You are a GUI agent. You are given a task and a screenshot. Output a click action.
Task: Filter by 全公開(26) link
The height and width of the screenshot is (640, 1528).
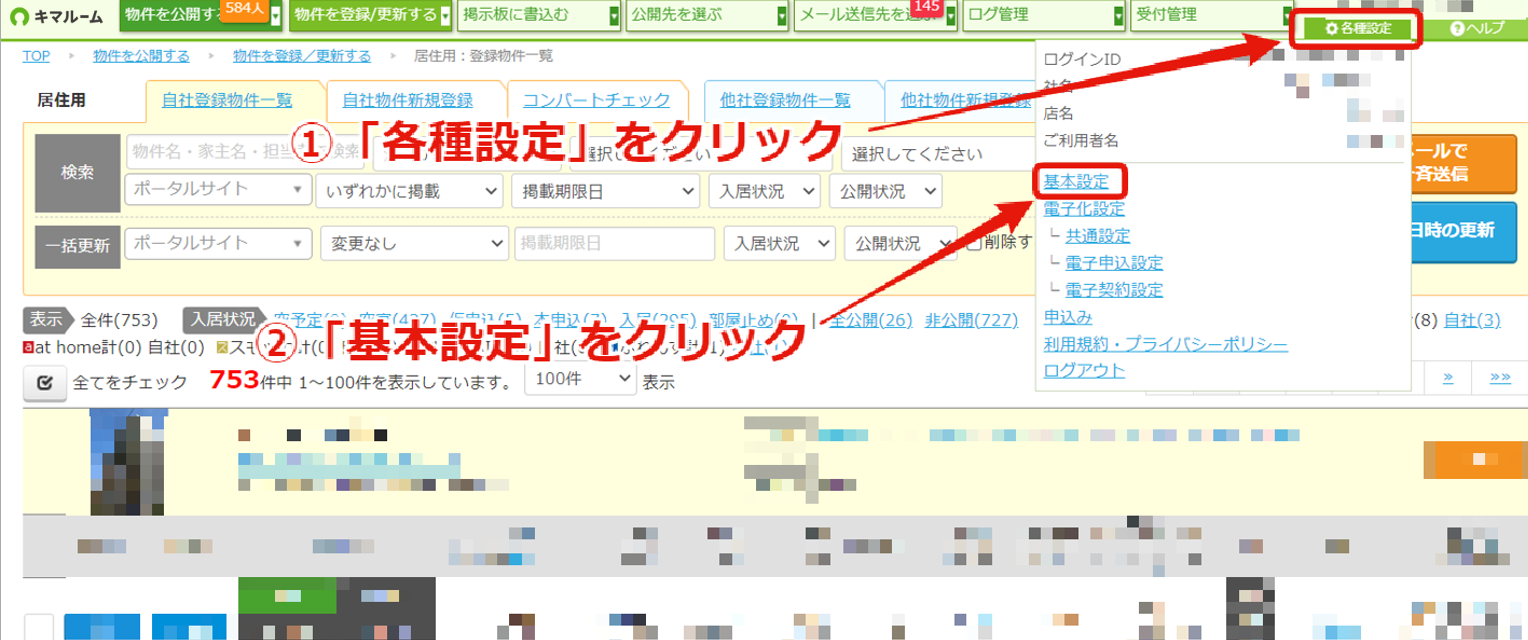click(x=873, y=320)
